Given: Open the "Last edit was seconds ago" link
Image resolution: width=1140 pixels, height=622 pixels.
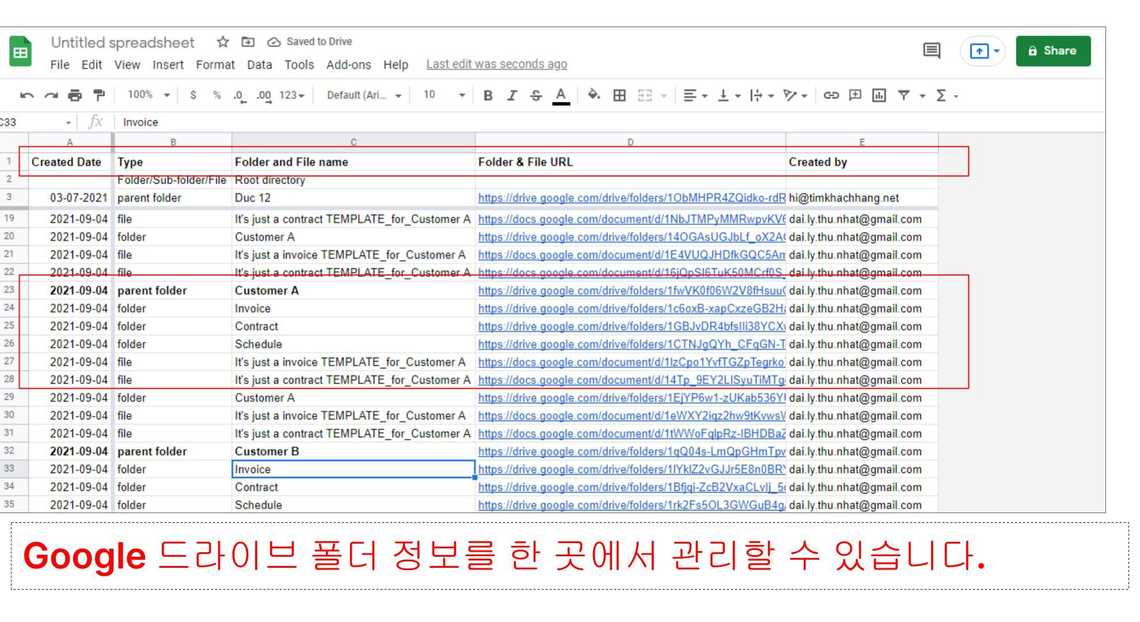Looking at the screenshot, I should [x=496, y=64].
